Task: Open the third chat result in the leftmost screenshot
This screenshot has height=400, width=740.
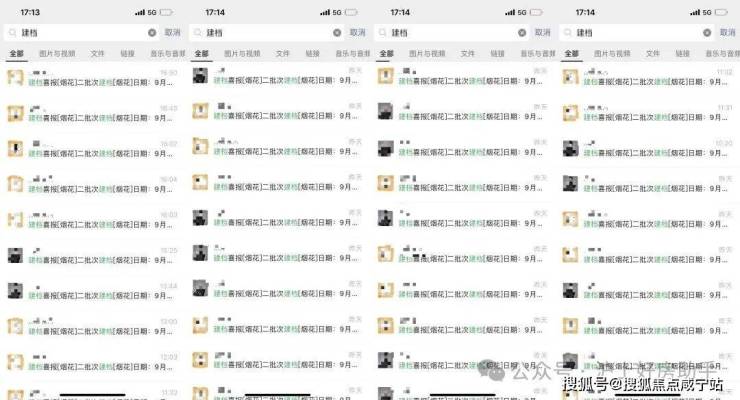Action: (92, 149)
